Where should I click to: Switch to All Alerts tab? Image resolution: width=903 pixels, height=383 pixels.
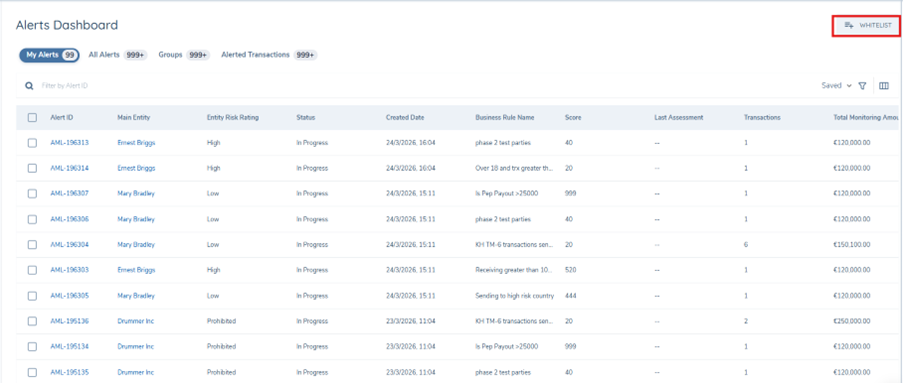click(117, 55)
